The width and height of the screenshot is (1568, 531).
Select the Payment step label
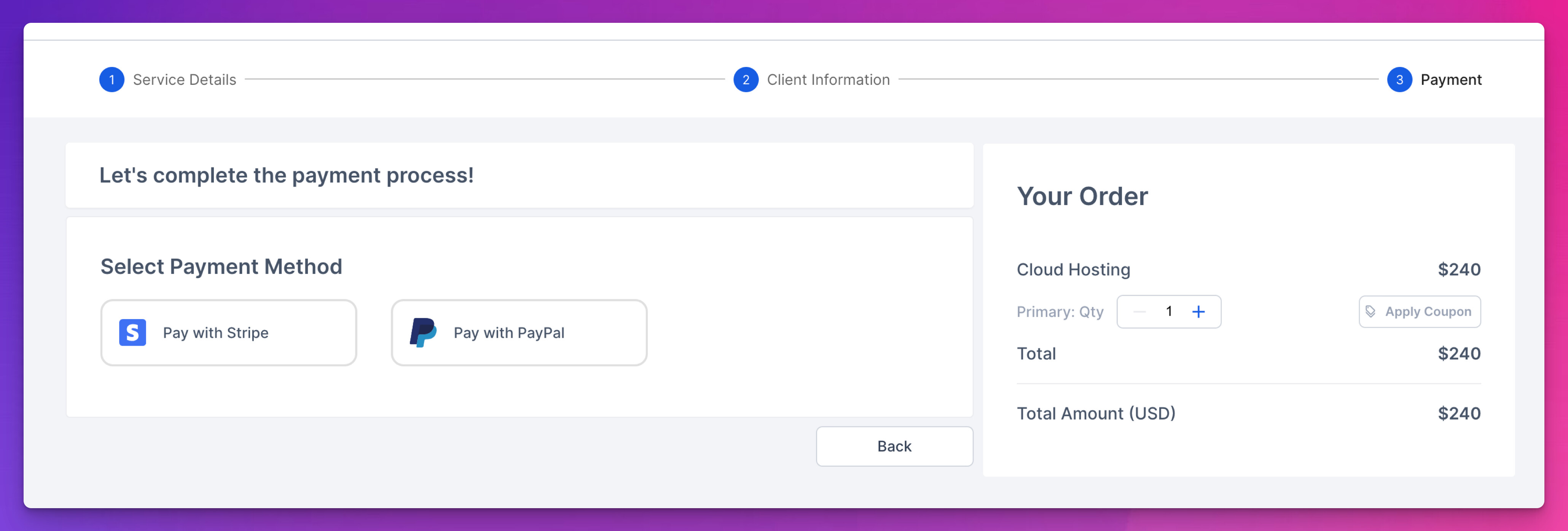point(1451,79)
